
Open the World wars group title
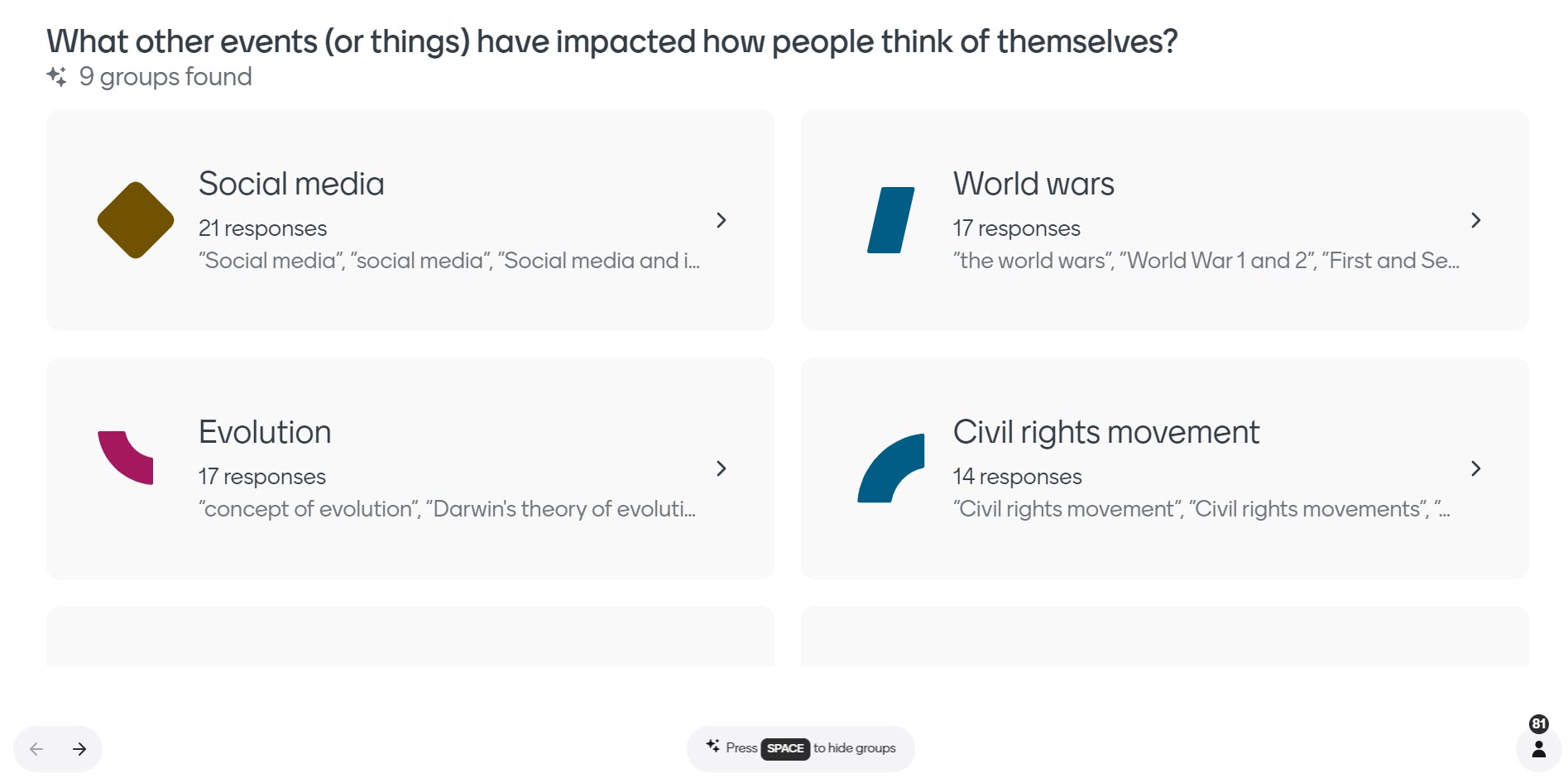(1033, 184)
